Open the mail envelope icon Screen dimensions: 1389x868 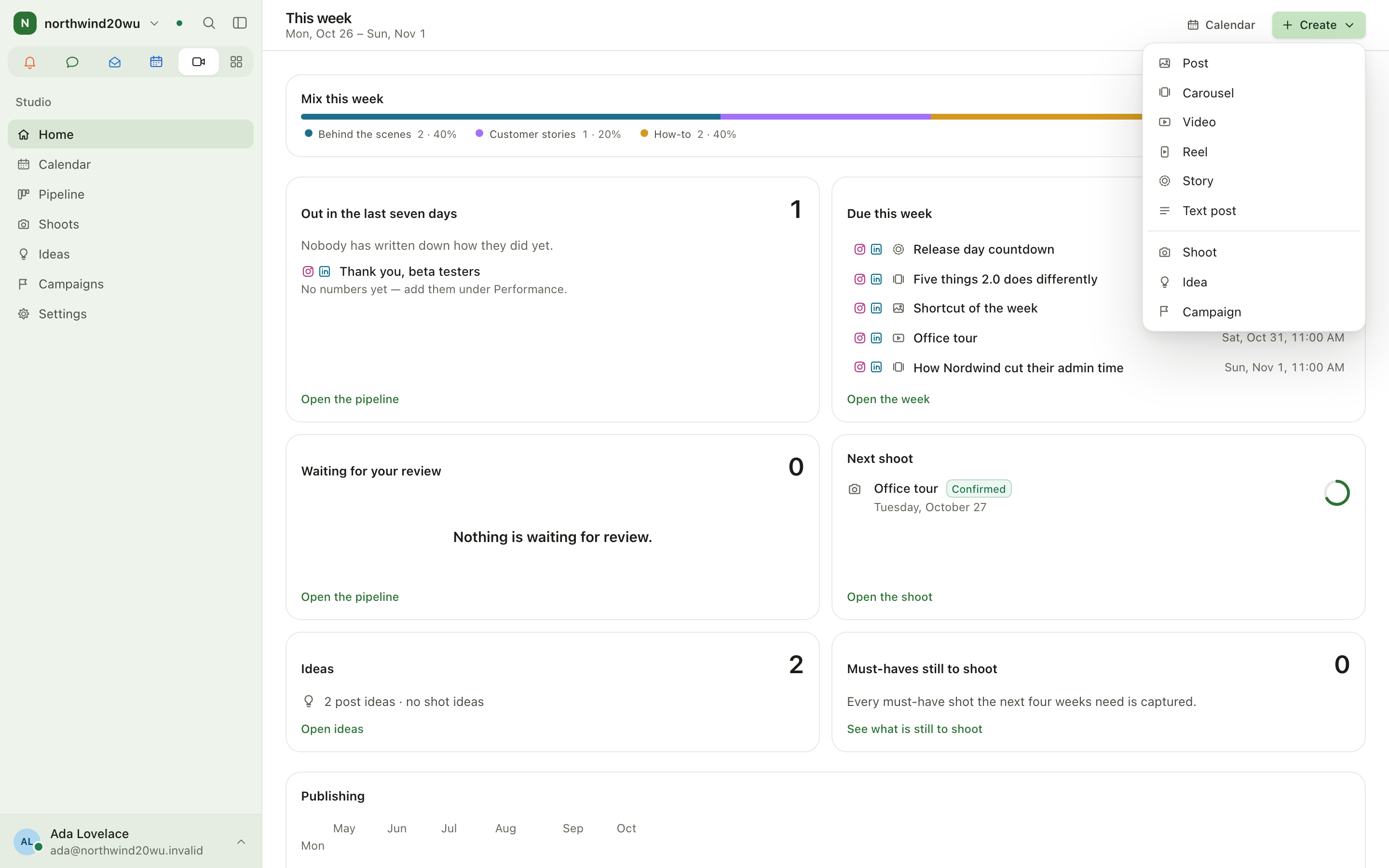coord(114,62)
